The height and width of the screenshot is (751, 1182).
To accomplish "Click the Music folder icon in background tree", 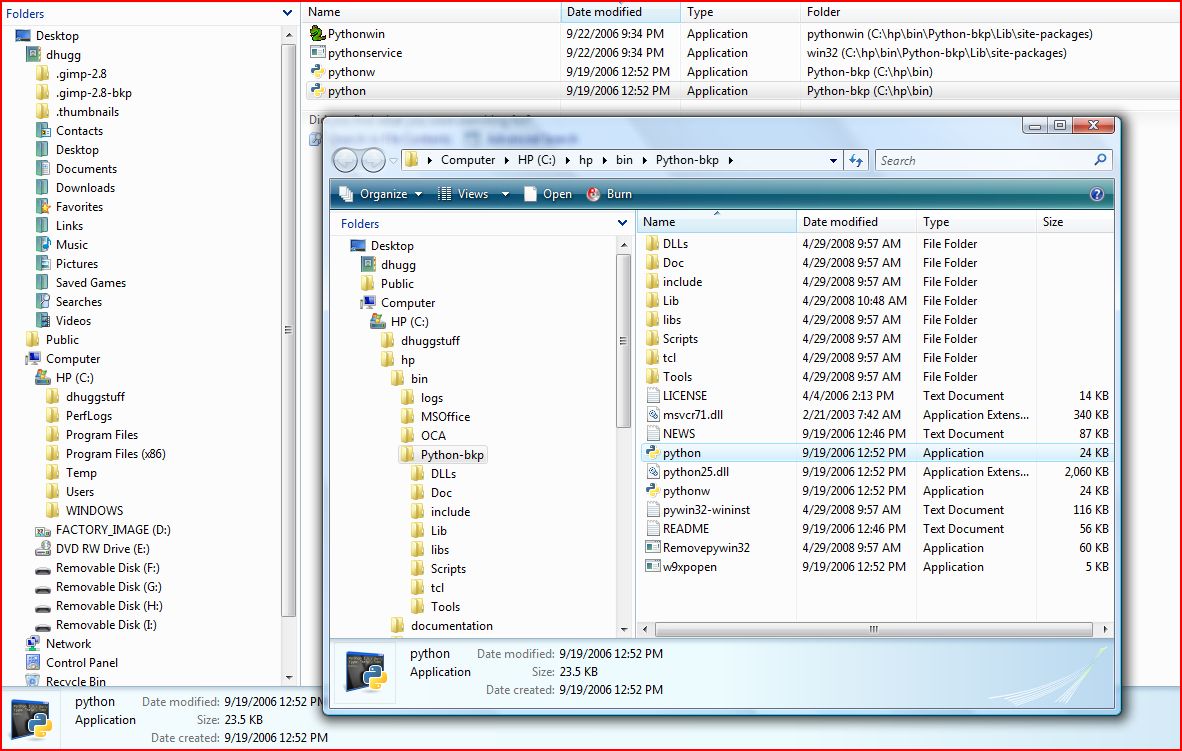I will point(43,244).
